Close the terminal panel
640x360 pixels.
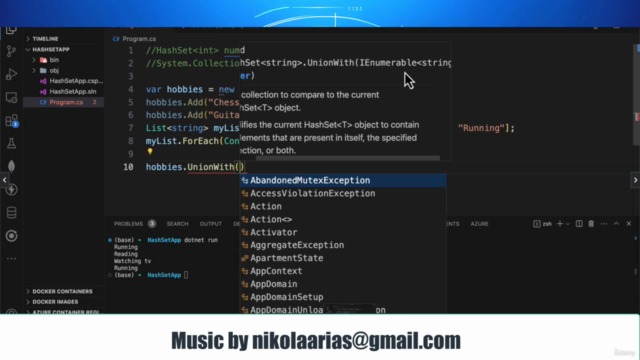629,224
